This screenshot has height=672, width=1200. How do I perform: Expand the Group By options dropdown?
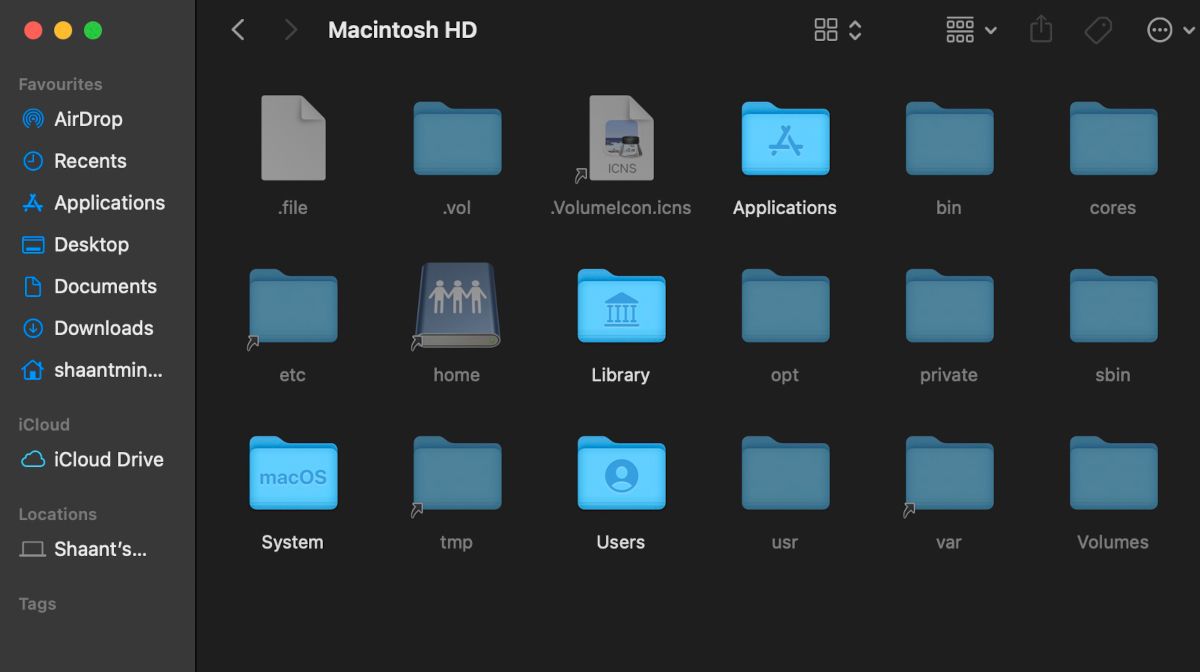click(971, 30)
